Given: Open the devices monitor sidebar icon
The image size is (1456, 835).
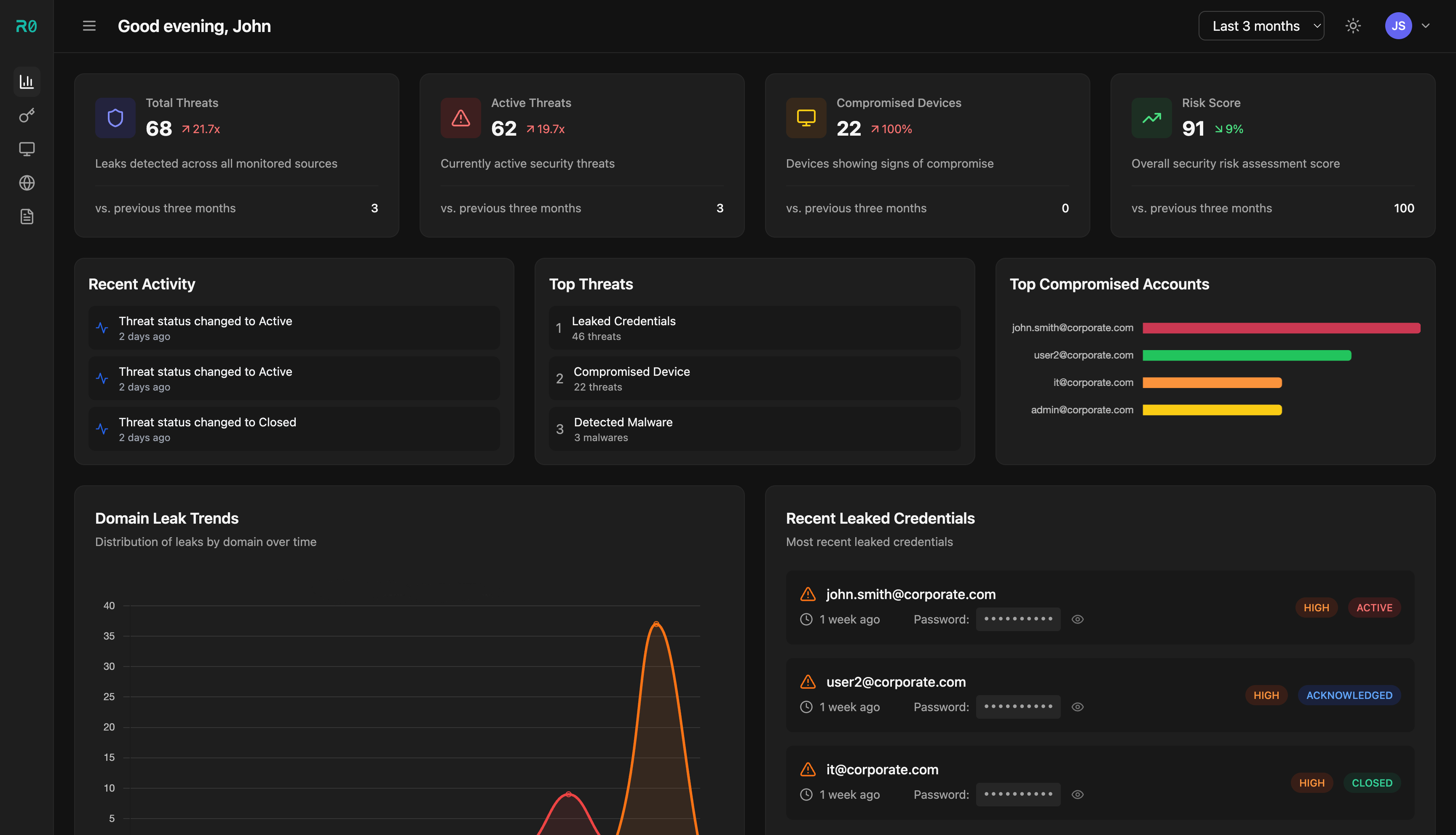Looking at the screenshot, I should coord(27,149).
